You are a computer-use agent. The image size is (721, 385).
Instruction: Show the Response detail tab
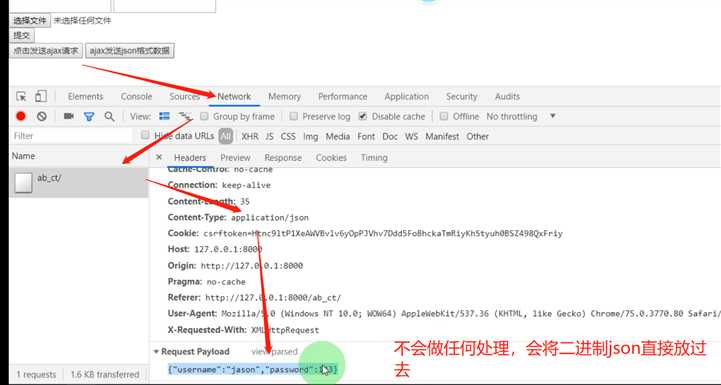point(283,157)
